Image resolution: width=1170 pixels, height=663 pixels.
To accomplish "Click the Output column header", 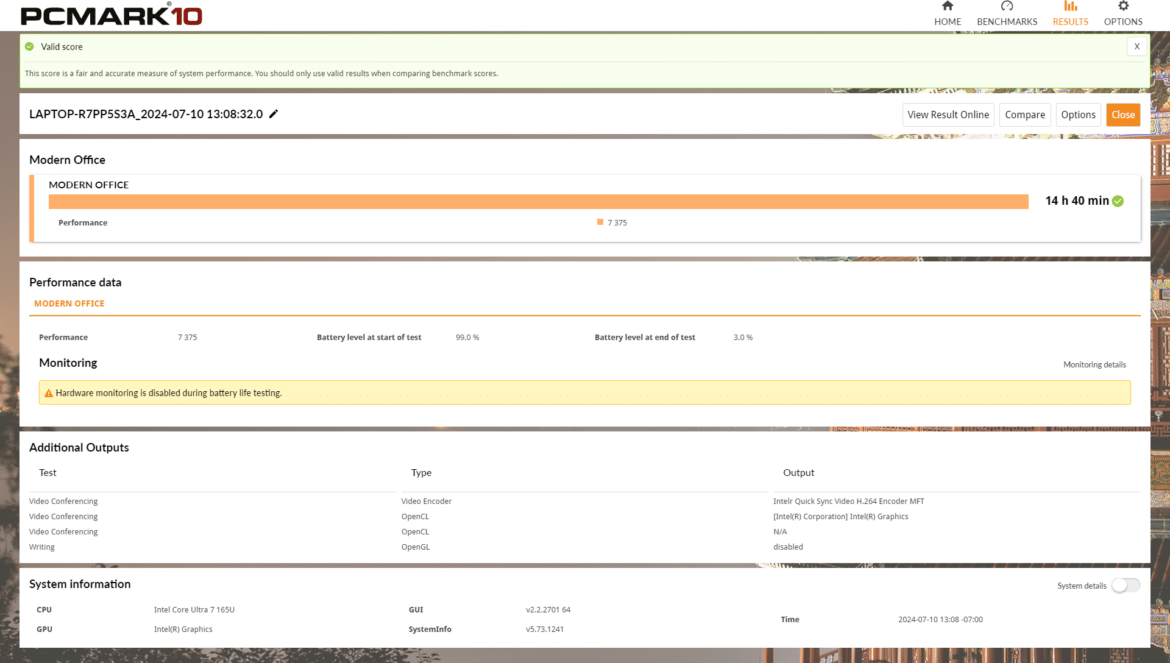I will [798, 473].
